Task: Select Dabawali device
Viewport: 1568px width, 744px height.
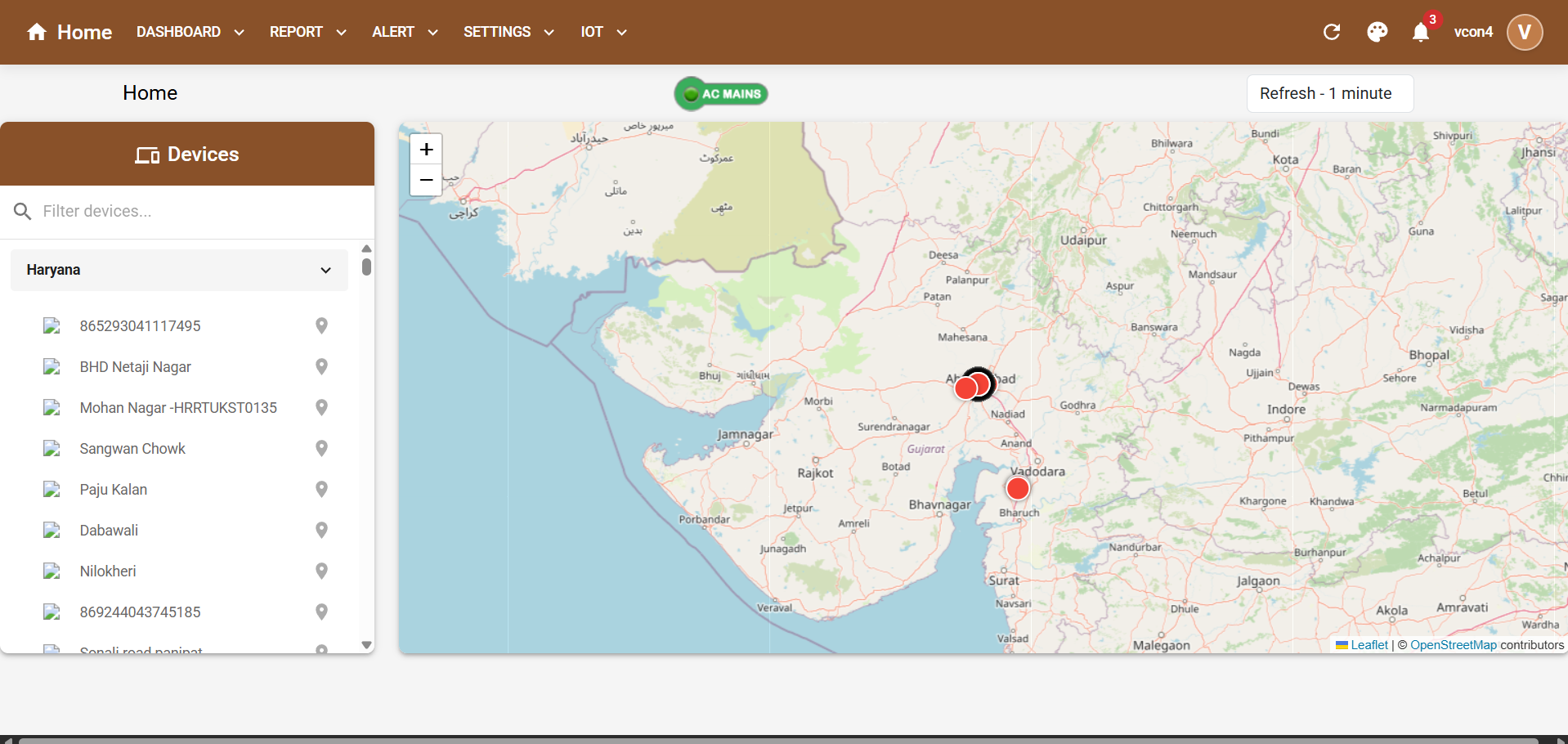Action: tap(109, 531)
